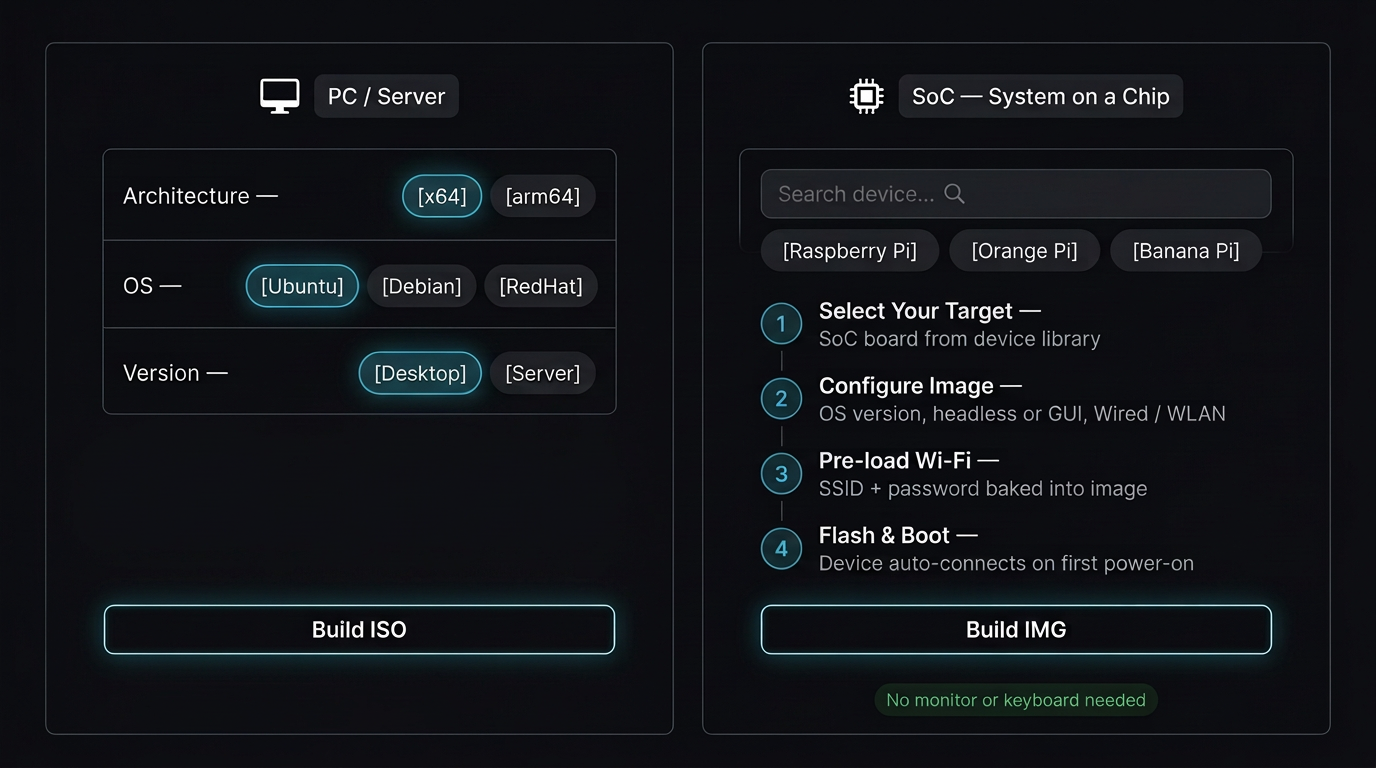Click the No monitor or keyboard needed badge
The image size is (1376, 768).
click(x=1015, y=700)
